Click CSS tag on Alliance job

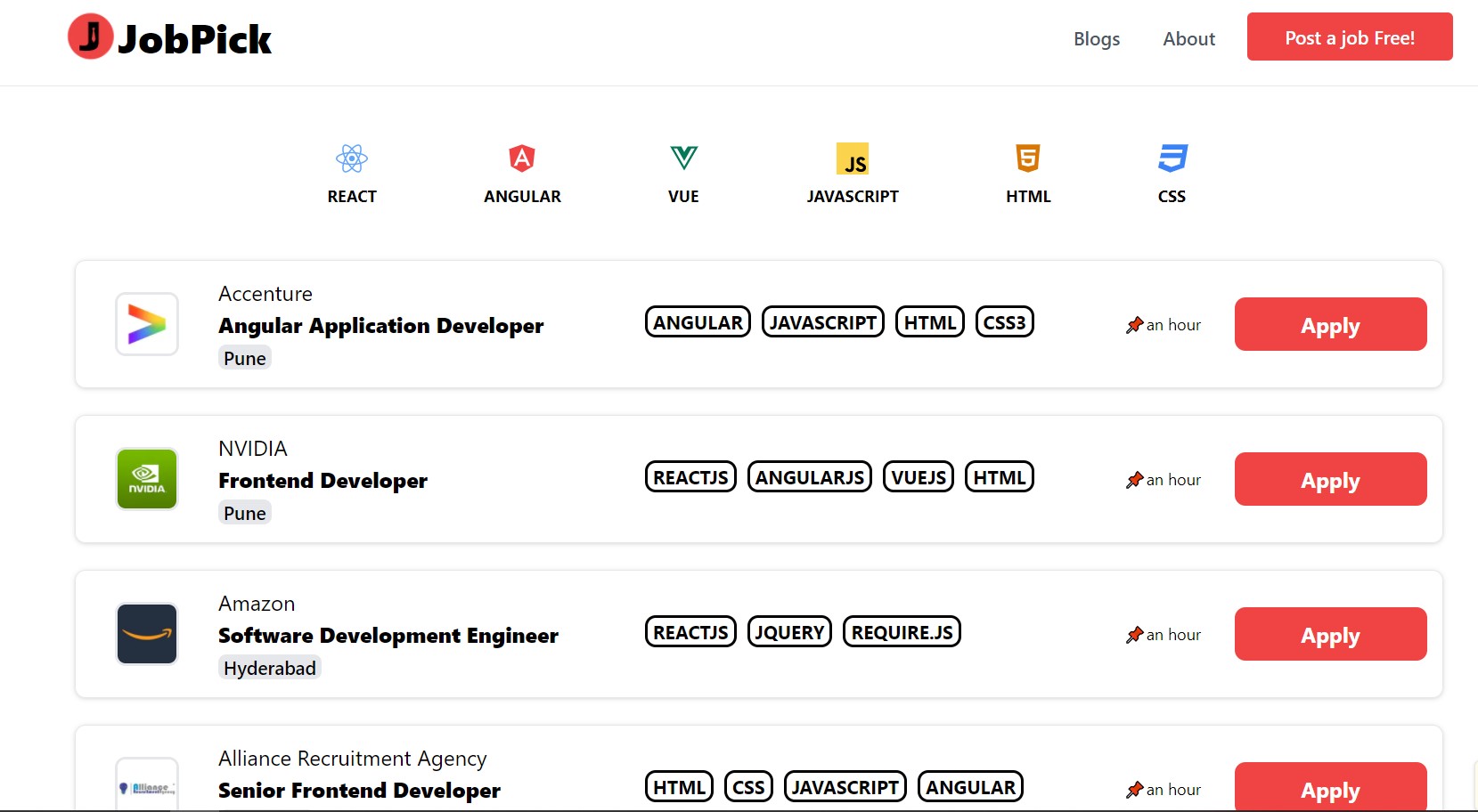tap(748, 787)
